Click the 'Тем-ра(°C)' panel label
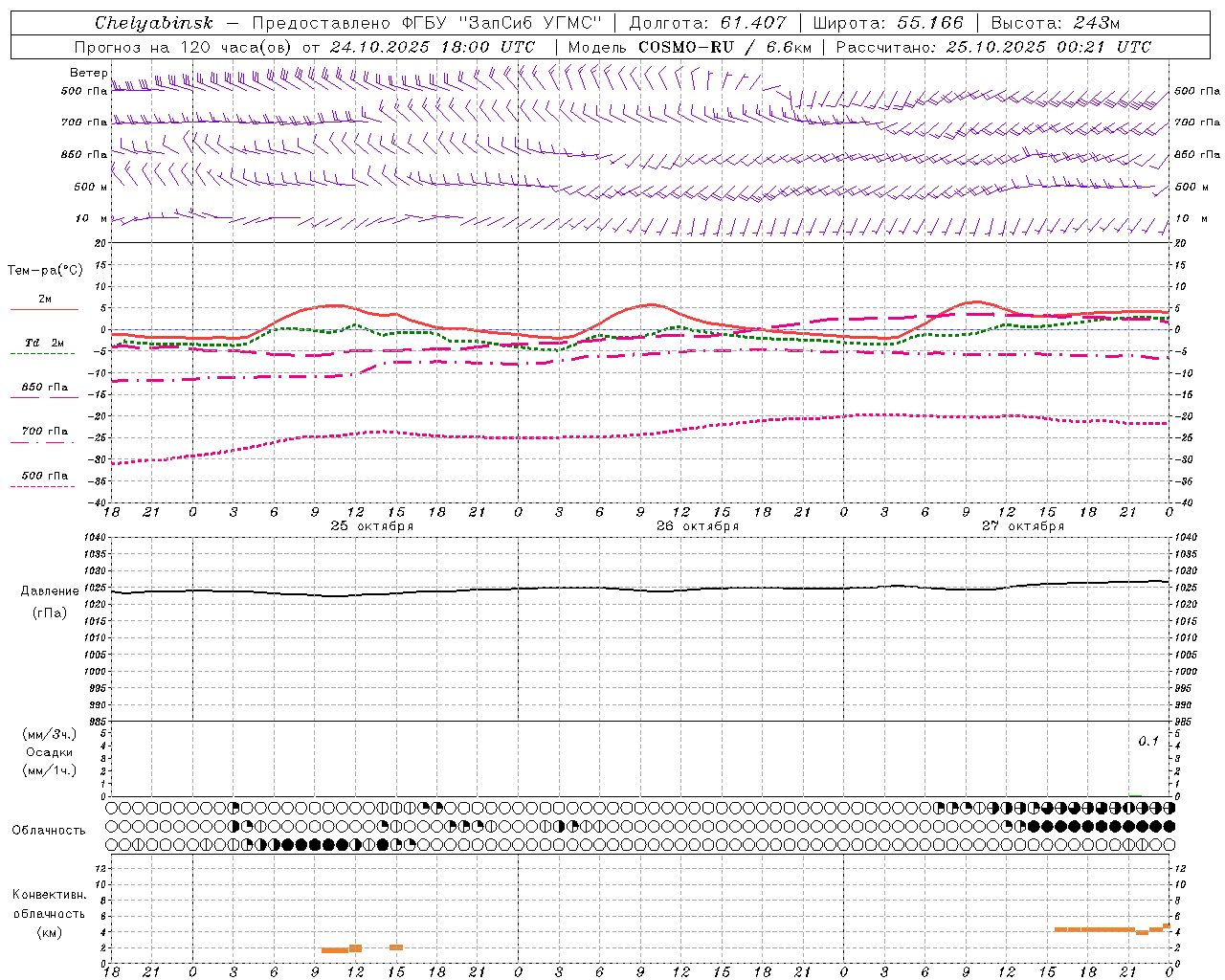This screenshot has height=980, width=1225. (45, 271)
